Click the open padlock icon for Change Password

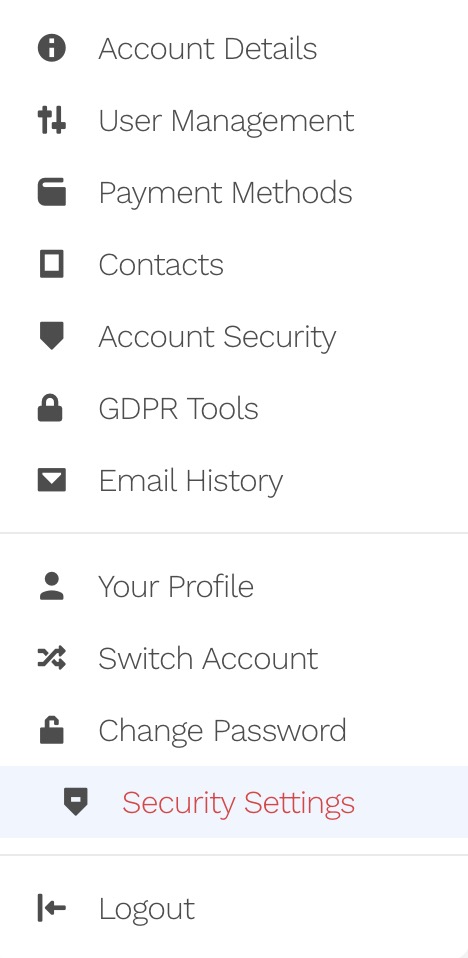51,729
